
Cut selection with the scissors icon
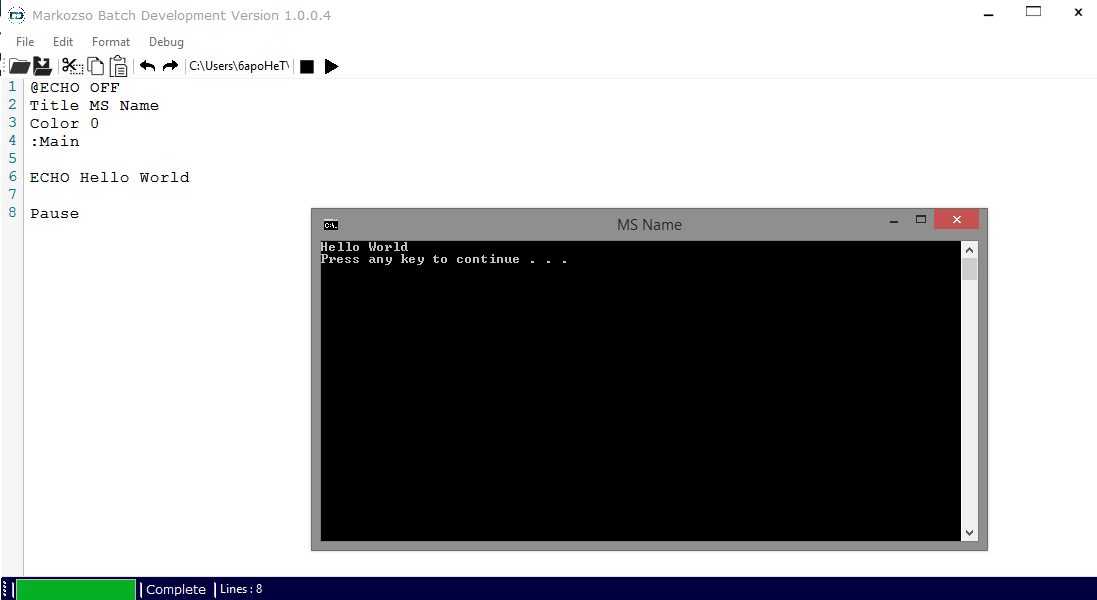point(72,66)
